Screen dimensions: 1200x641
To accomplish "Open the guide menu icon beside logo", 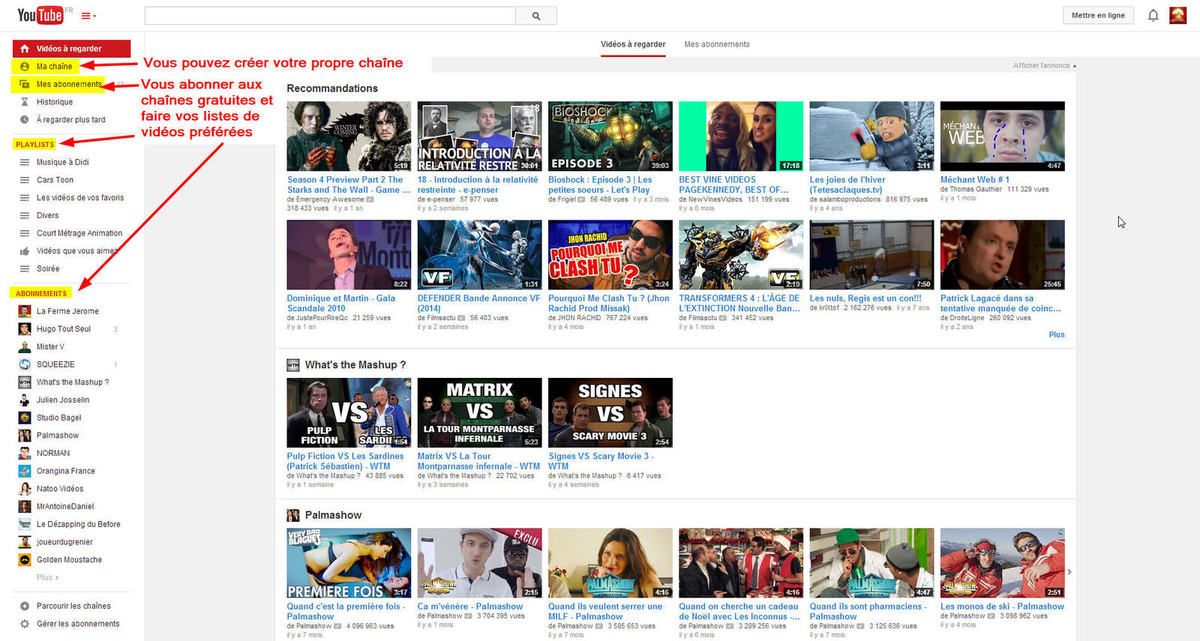I will pos(87,16).
